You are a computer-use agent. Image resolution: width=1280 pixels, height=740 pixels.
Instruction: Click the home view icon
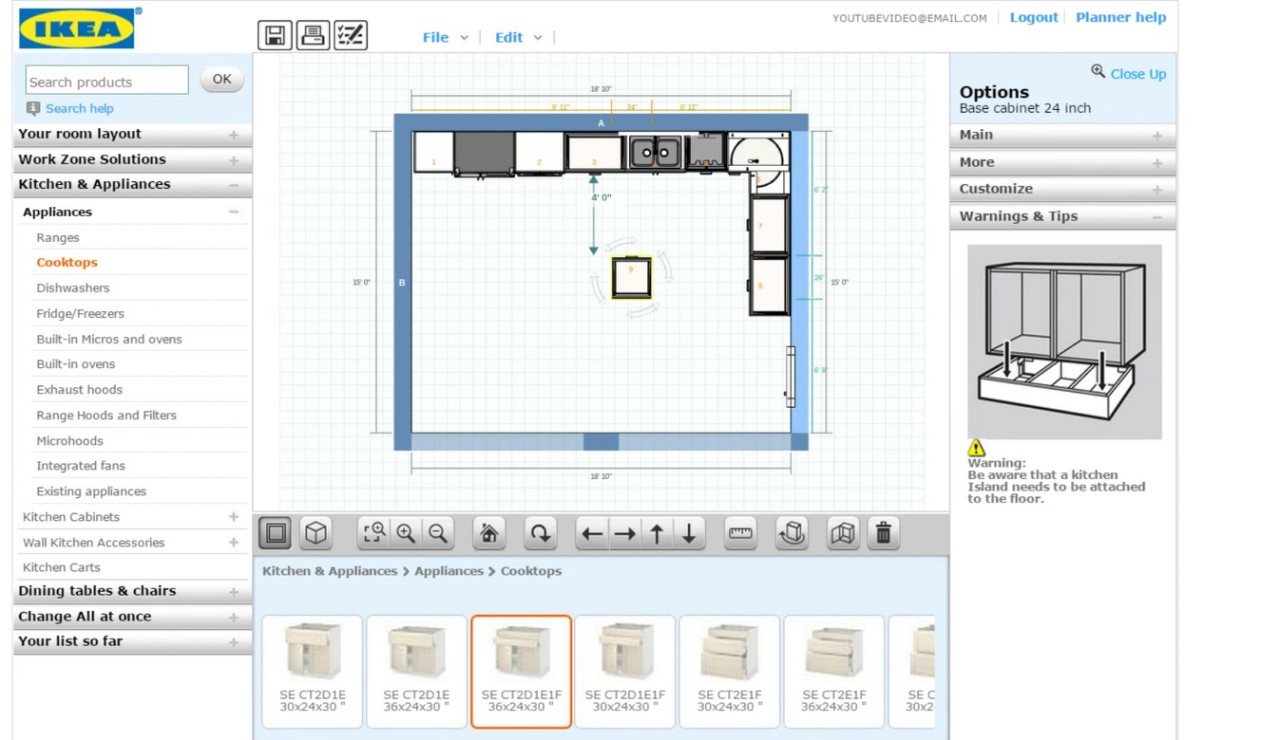pyautogui.click(x=489, y=533)
